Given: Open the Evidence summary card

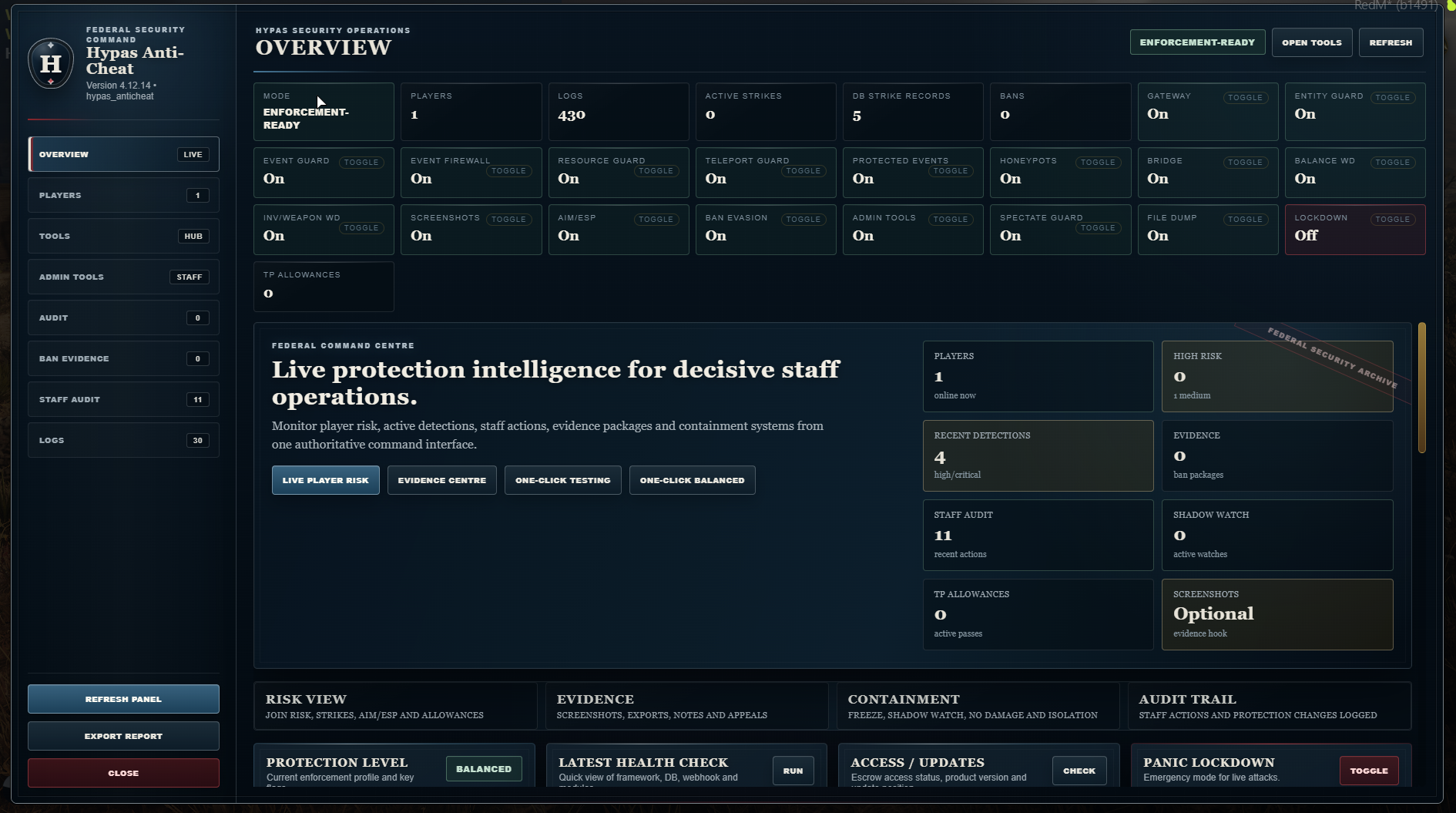Looking at the screenshot, I should [686, 706].
